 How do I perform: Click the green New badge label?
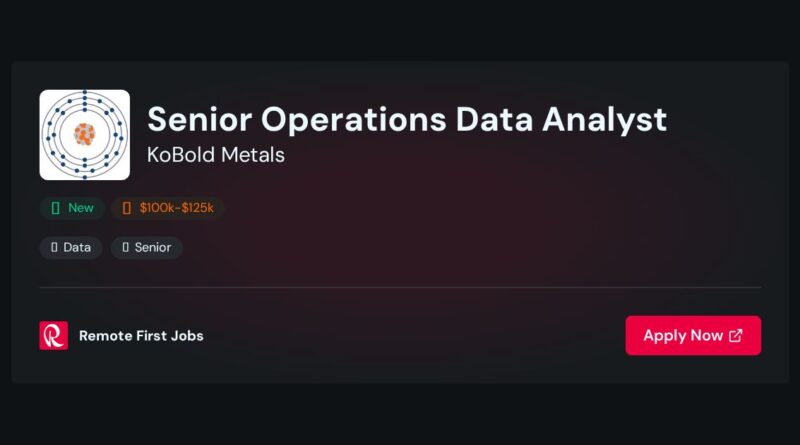(81, 208)
